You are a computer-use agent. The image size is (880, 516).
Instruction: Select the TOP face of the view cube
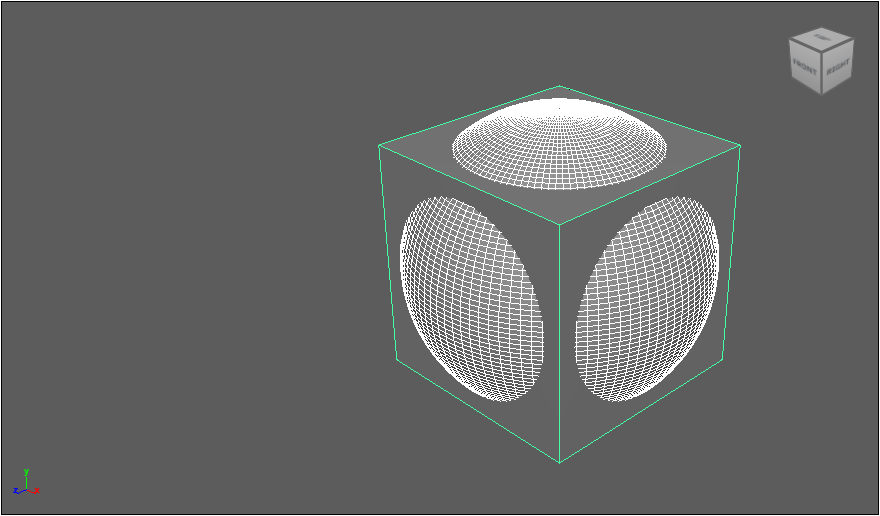821,38
